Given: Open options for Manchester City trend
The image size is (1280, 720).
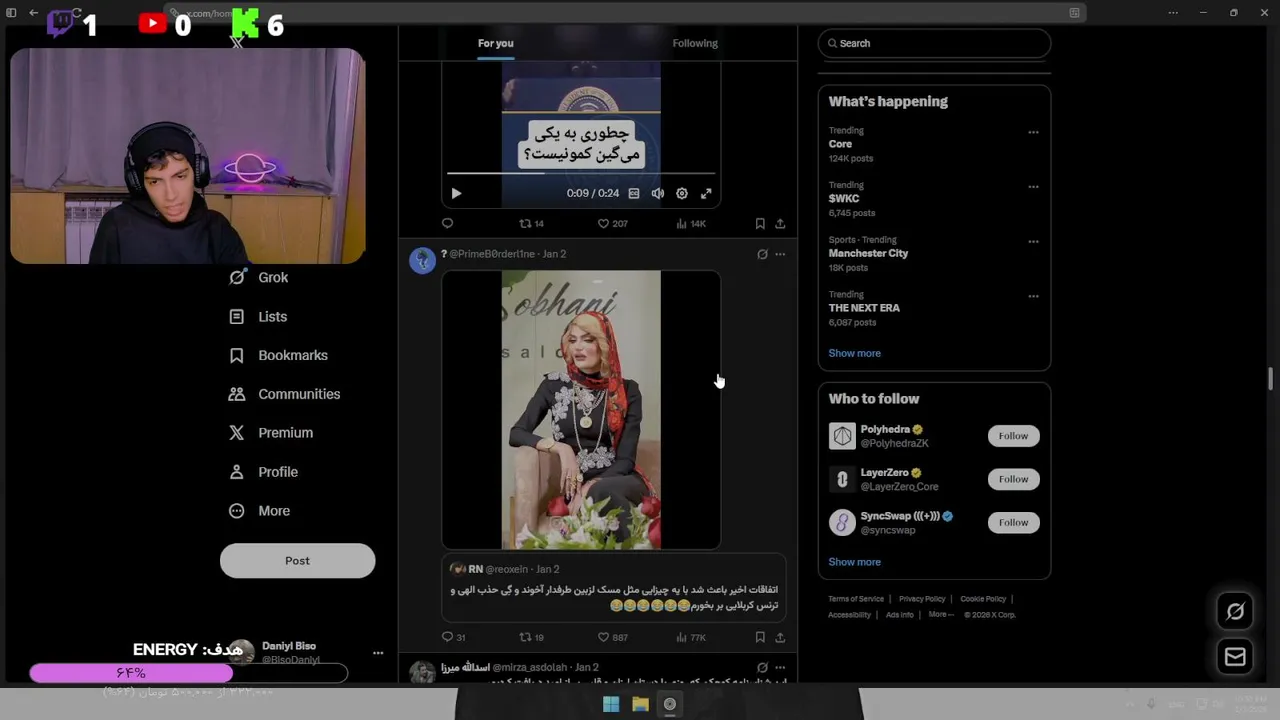Looking at the screenshot, I should pos(1033,242).
